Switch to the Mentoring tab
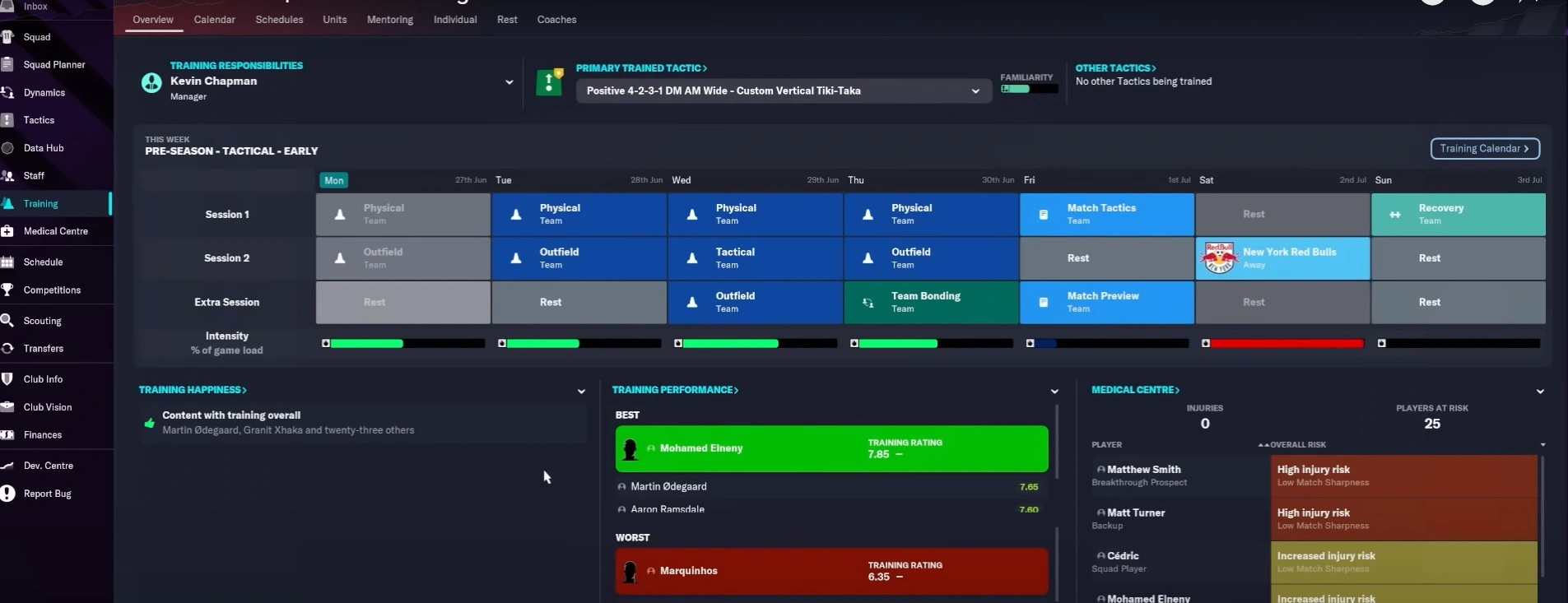This screenshot has width=1568, height=603. tap(389, 20)
